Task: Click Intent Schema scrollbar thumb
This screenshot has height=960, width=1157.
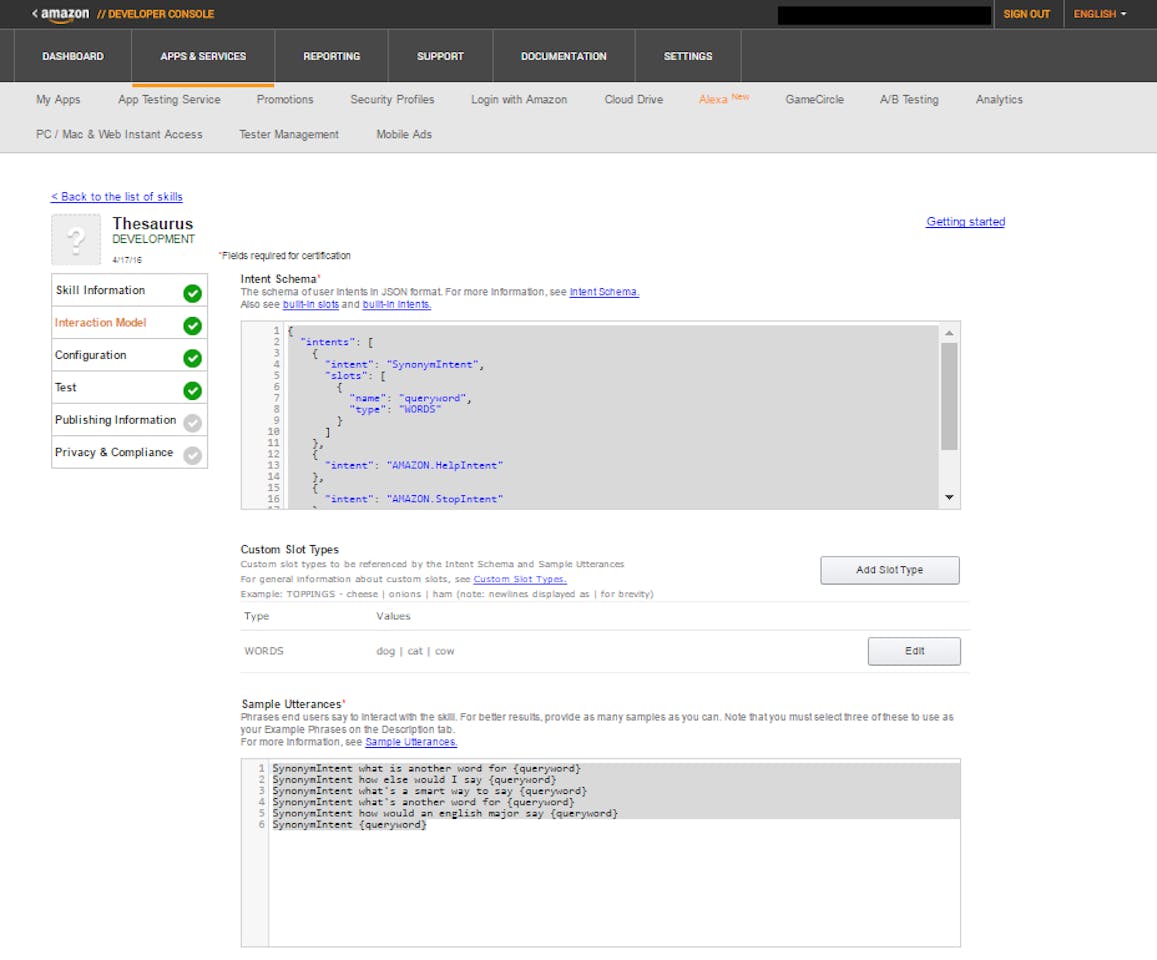Action: 949,396
